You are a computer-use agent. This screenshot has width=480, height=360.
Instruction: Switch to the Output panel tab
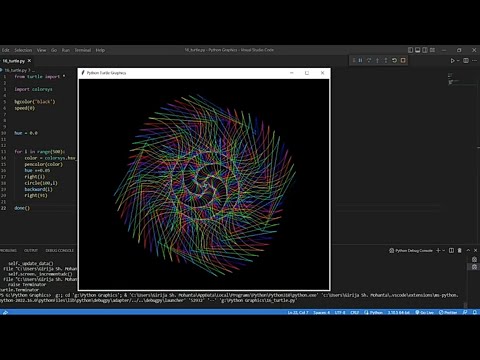point(31,250)
